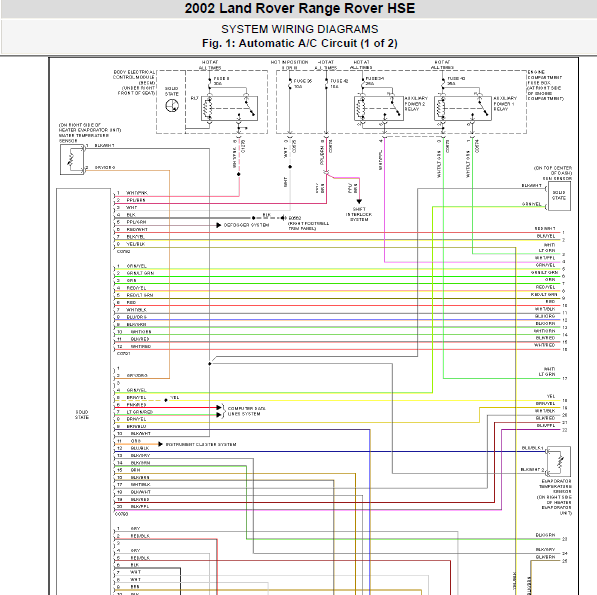Viewport: 597px width, 595px height.
Task: Click the C0791 connector label
Action: tap(123, 353)
